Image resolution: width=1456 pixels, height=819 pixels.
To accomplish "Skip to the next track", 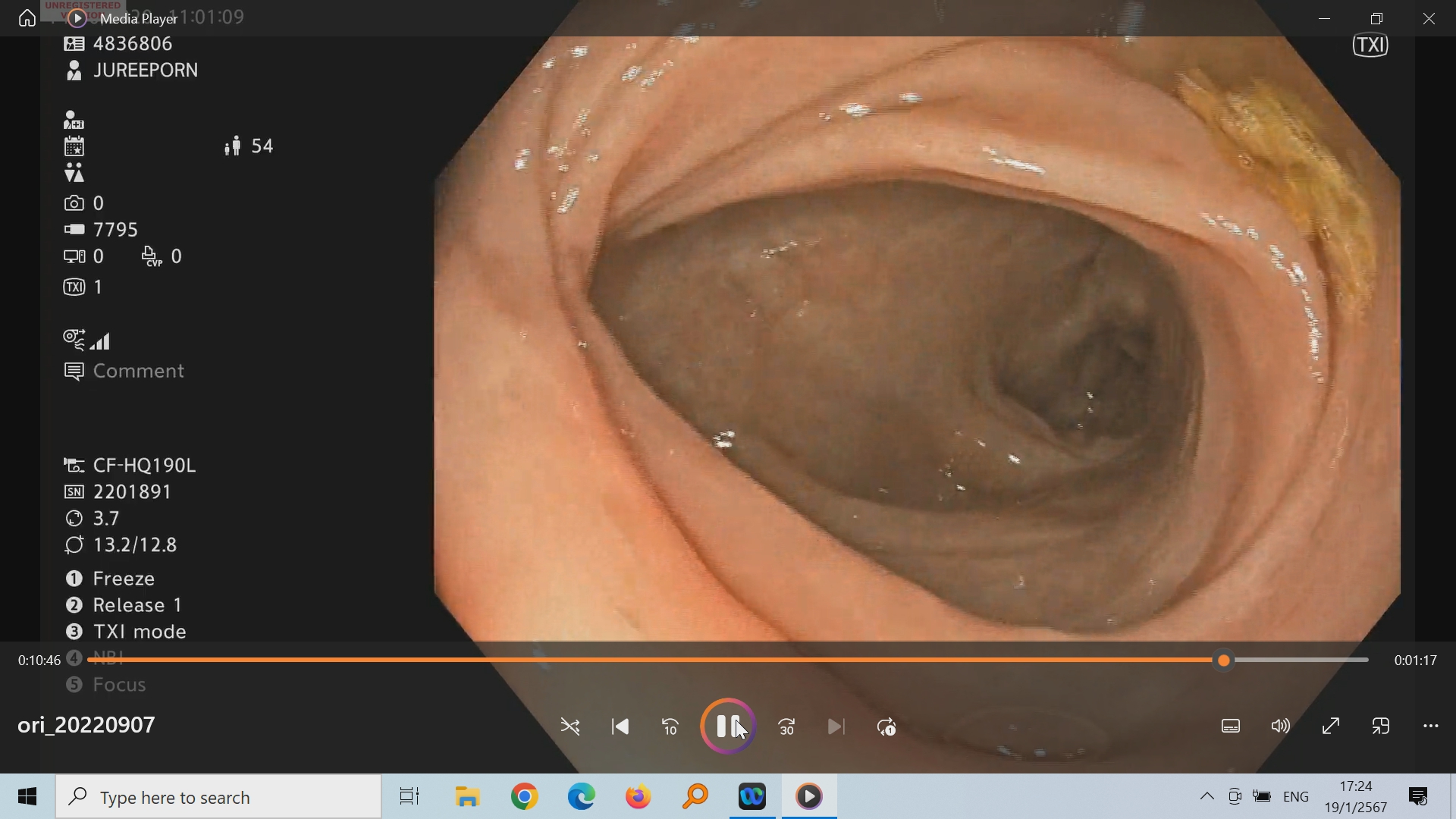I will pos(836,727).
